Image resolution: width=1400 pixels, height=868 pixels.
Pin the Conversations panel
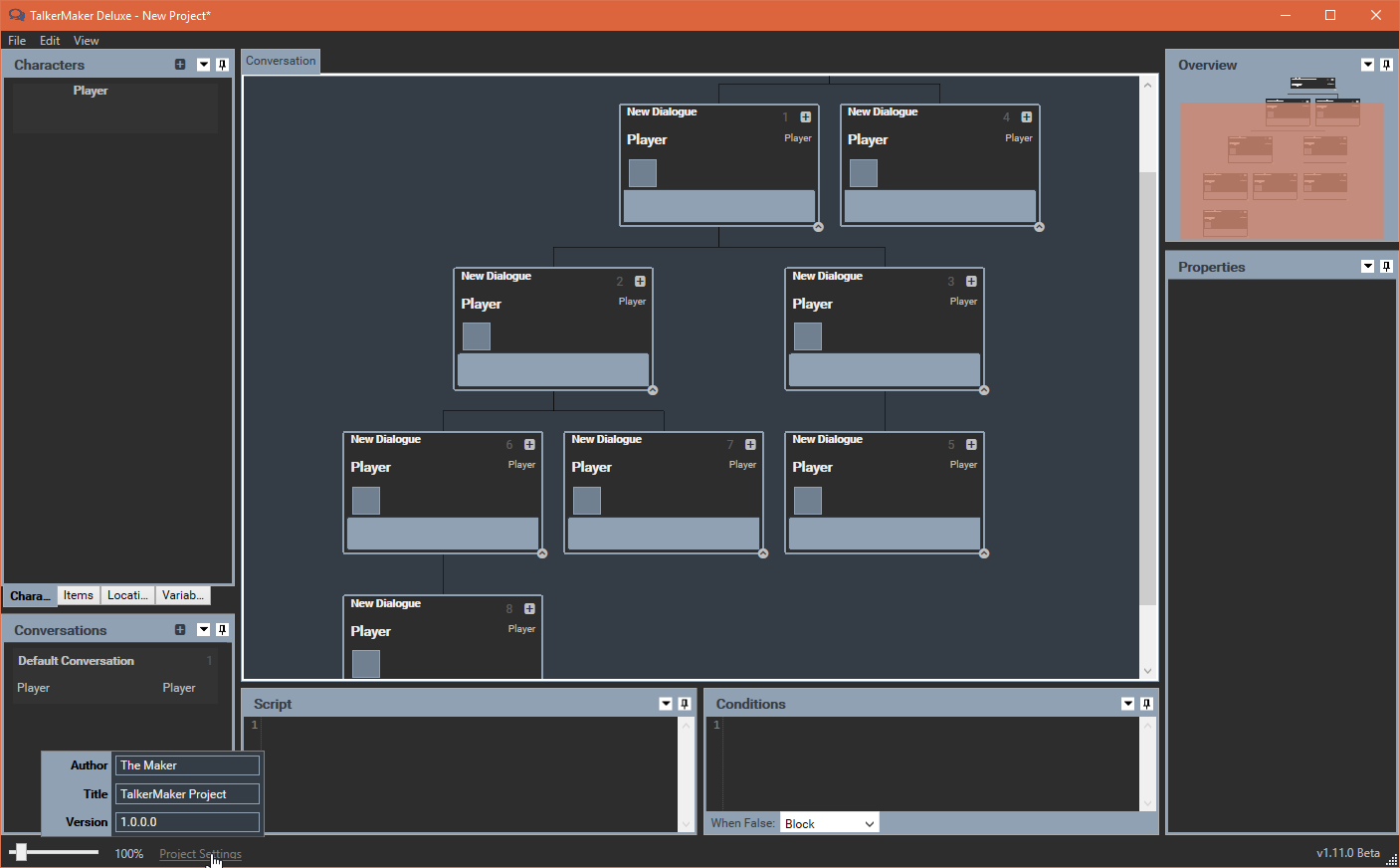[x=222, y=630]
